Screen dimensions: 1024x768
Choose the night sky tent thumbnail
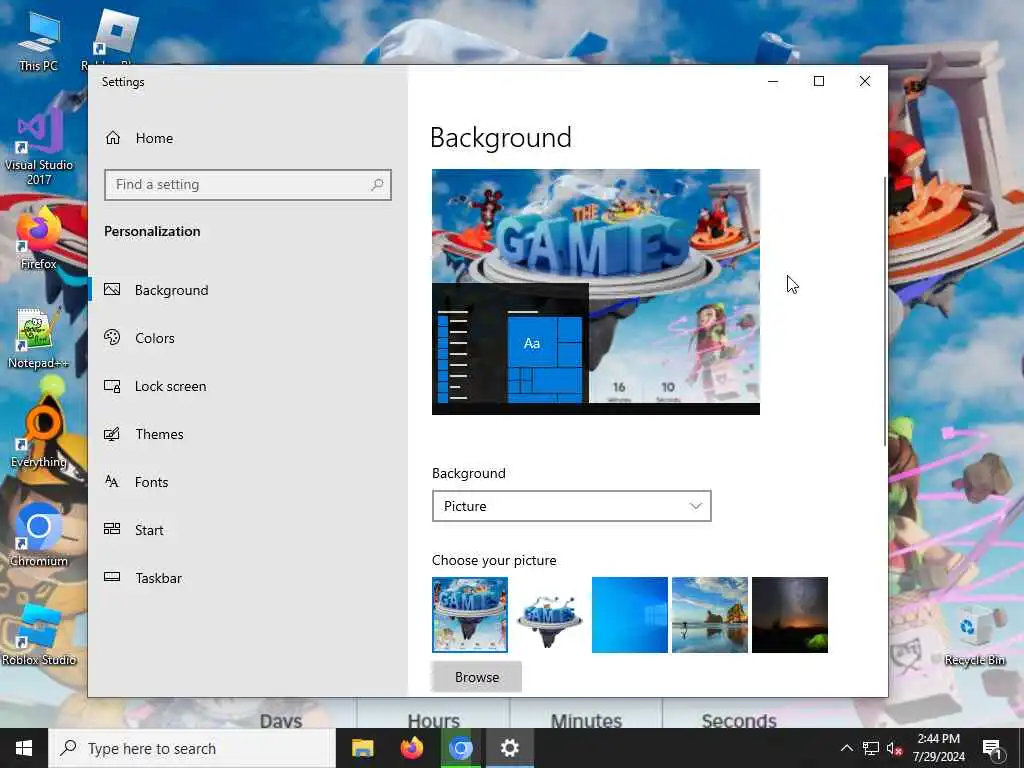790,615
